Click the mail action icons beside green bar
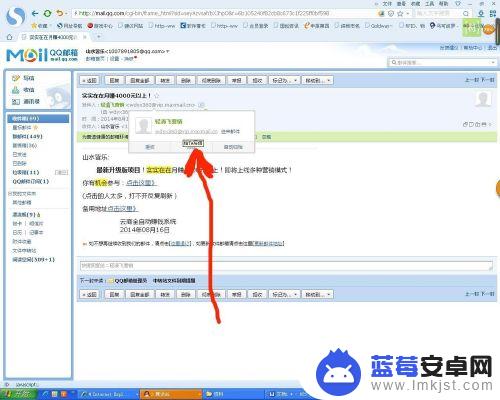500x400 pixels. coord(477,124)
